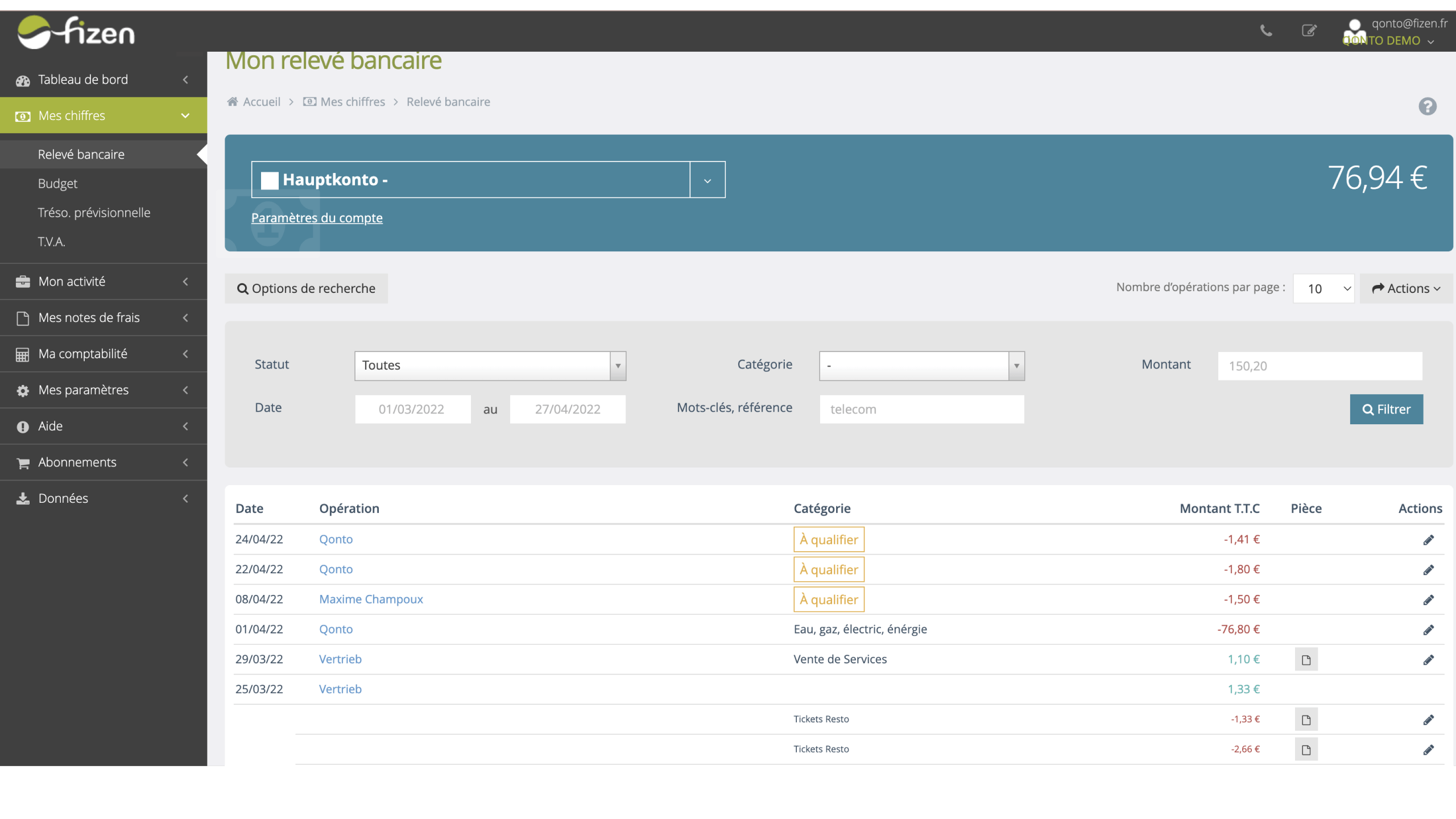Open Mes notes de frais menu

pyautogui.click(x=104, y=317)
